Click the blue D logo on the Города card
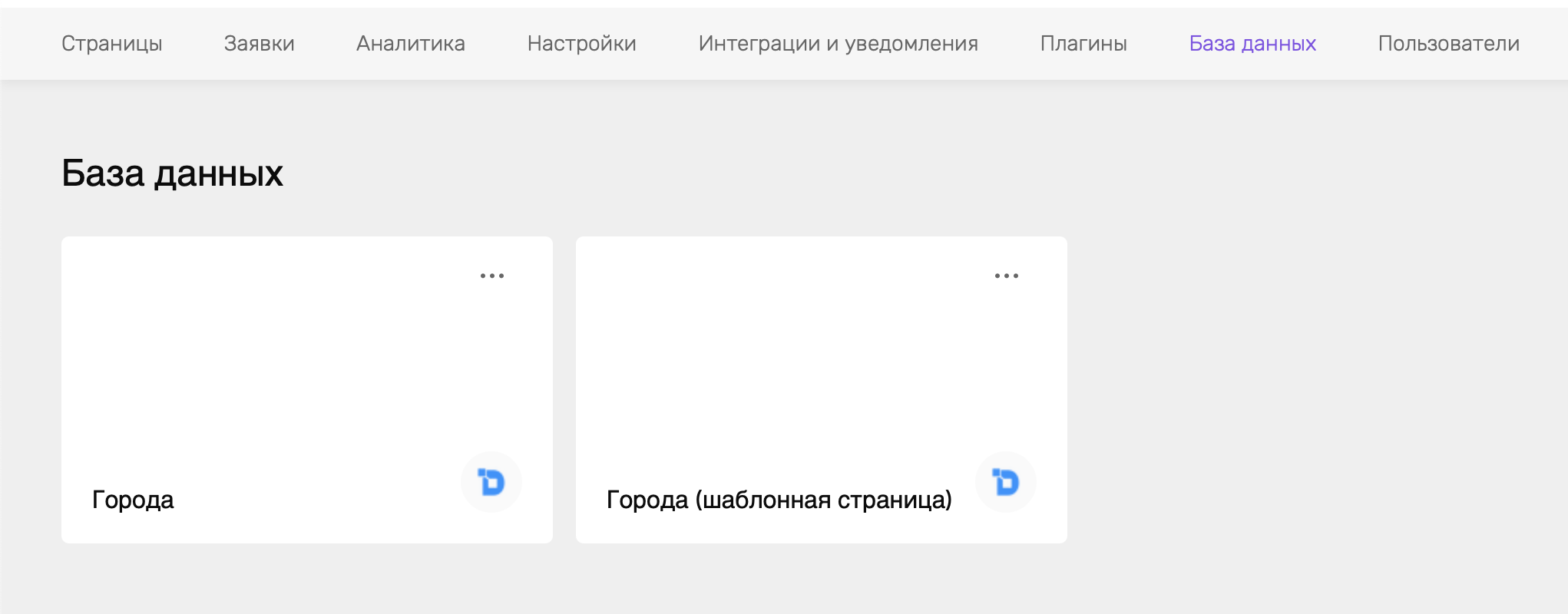The image size is (1568, 614). tap(491, 482)
